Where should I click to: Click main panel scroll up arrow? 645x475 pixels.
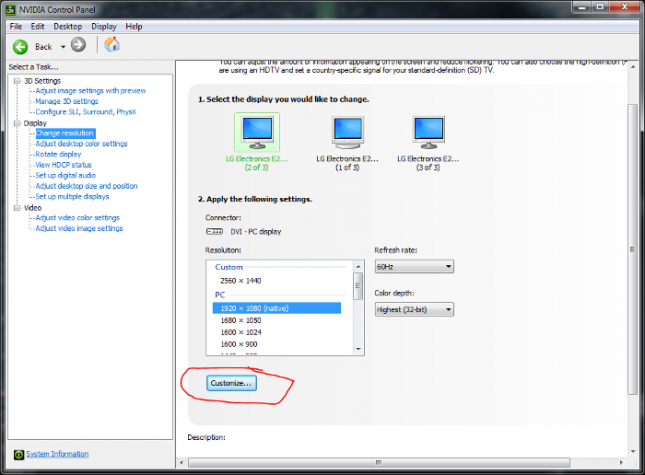point(633,67)
